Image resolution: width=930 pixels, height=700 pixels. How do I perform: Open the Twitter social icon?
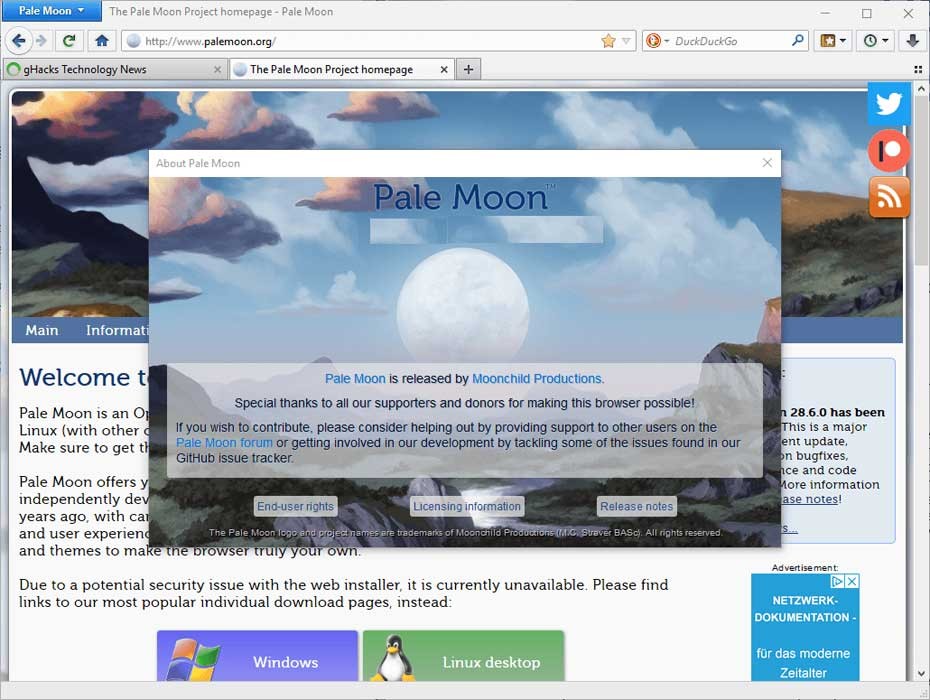(x=888, y=103)
